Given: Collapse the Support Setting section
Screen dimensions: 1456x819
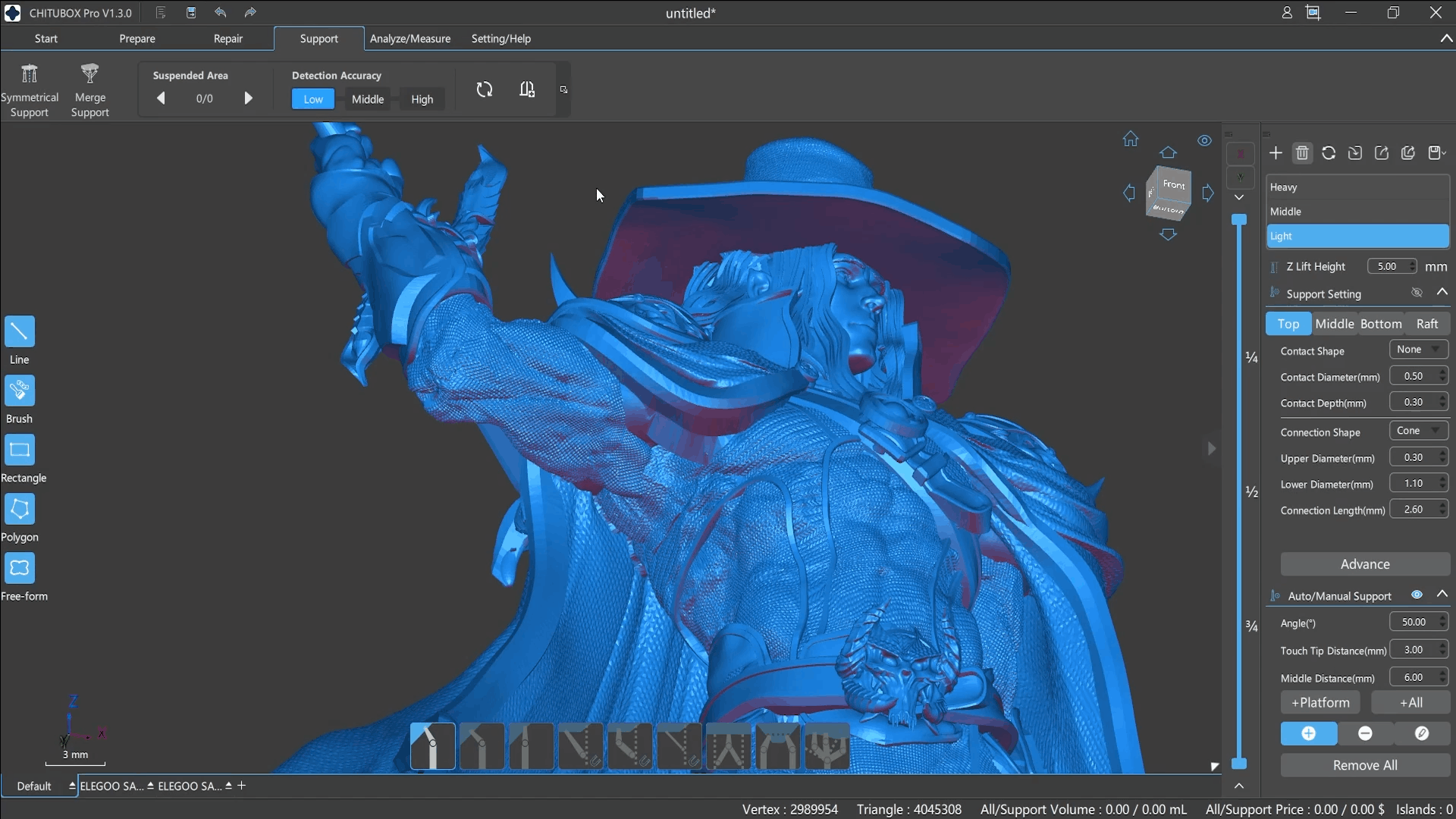Looking at the screenshot, I should [1442, 292].
